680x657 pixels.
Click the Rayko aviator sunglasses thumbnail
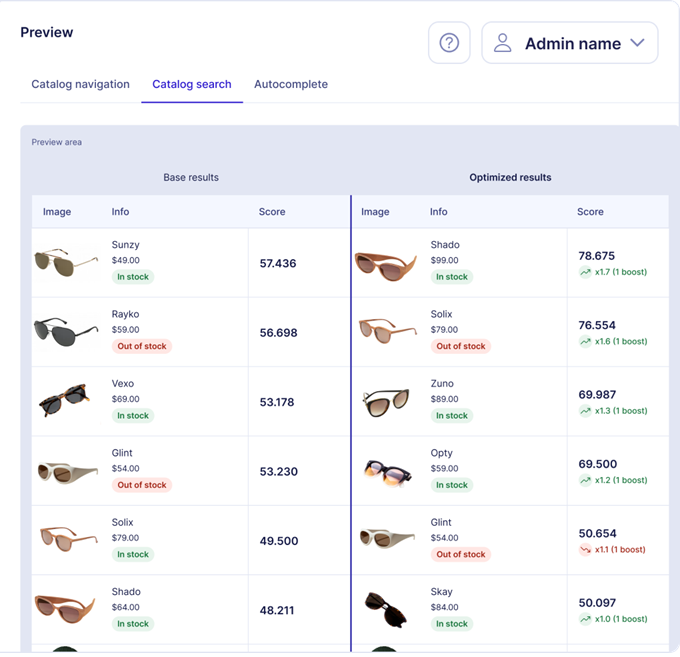(66, 332)
